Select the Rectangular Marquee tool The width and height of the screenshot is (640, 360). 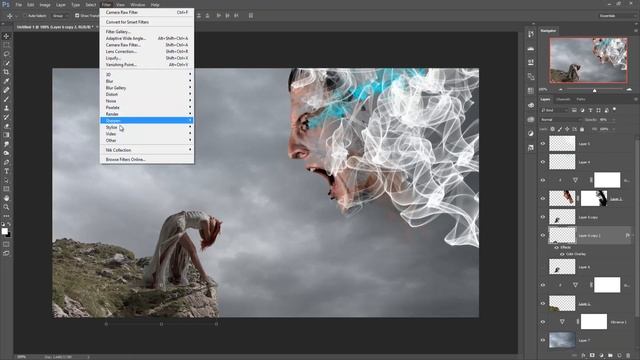pos(6,45)
